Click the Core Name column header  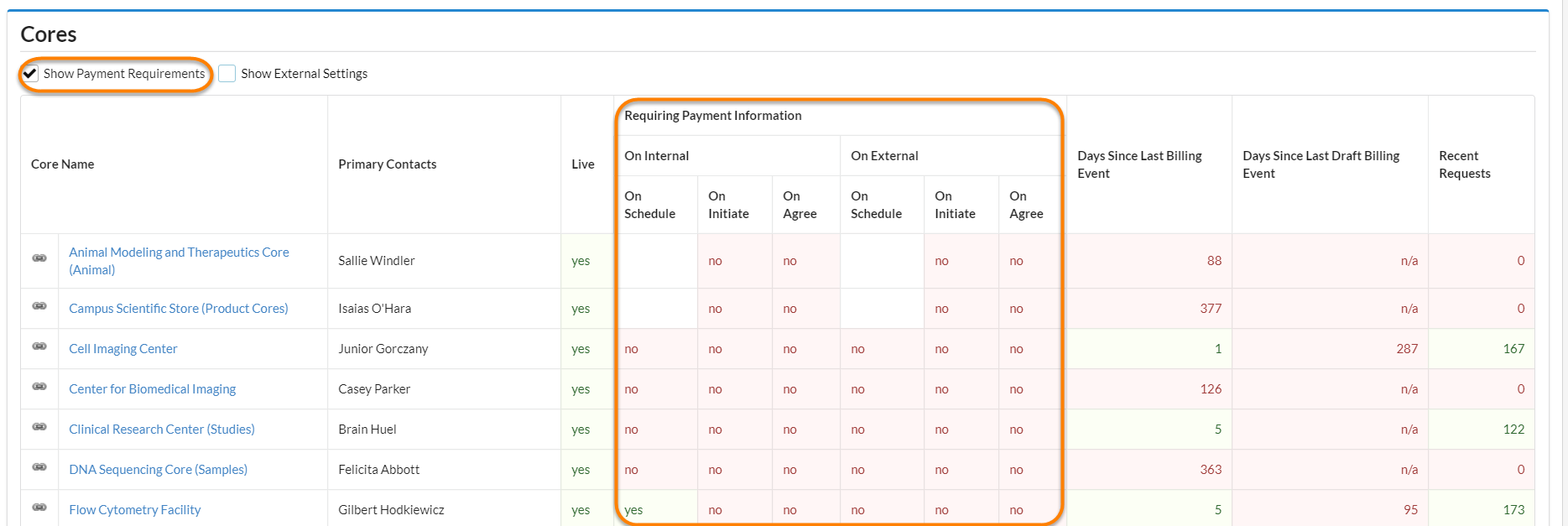pyautogui.click(x=63, y=164)
